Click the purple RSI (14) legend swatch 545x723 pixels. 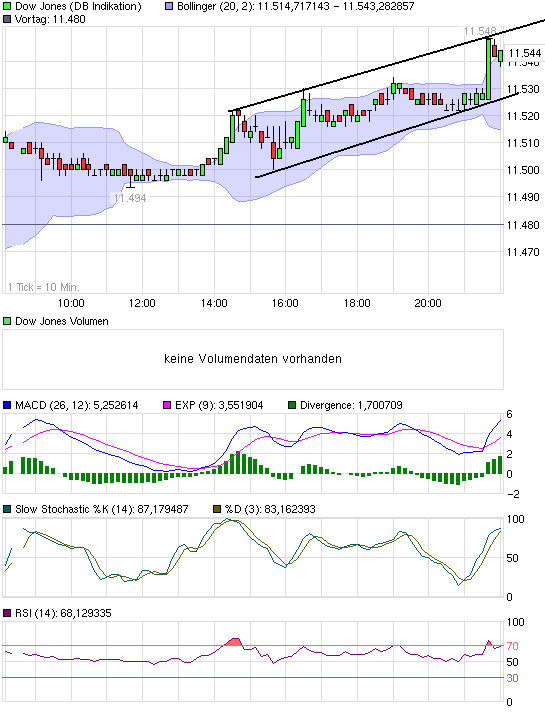click(7, 613)
